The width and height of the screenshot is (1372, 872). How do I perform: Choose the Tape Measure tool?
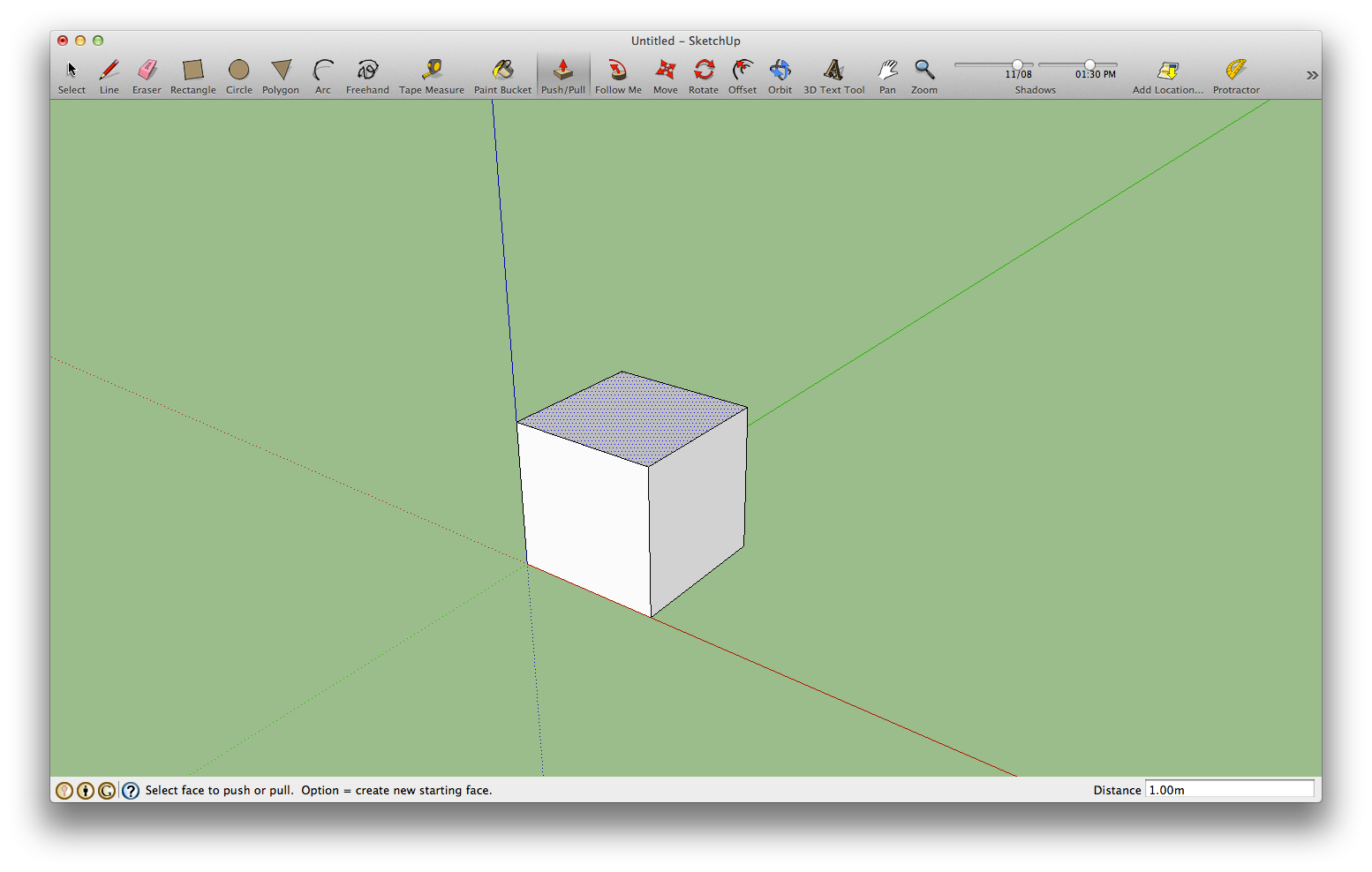click(431, 71)
